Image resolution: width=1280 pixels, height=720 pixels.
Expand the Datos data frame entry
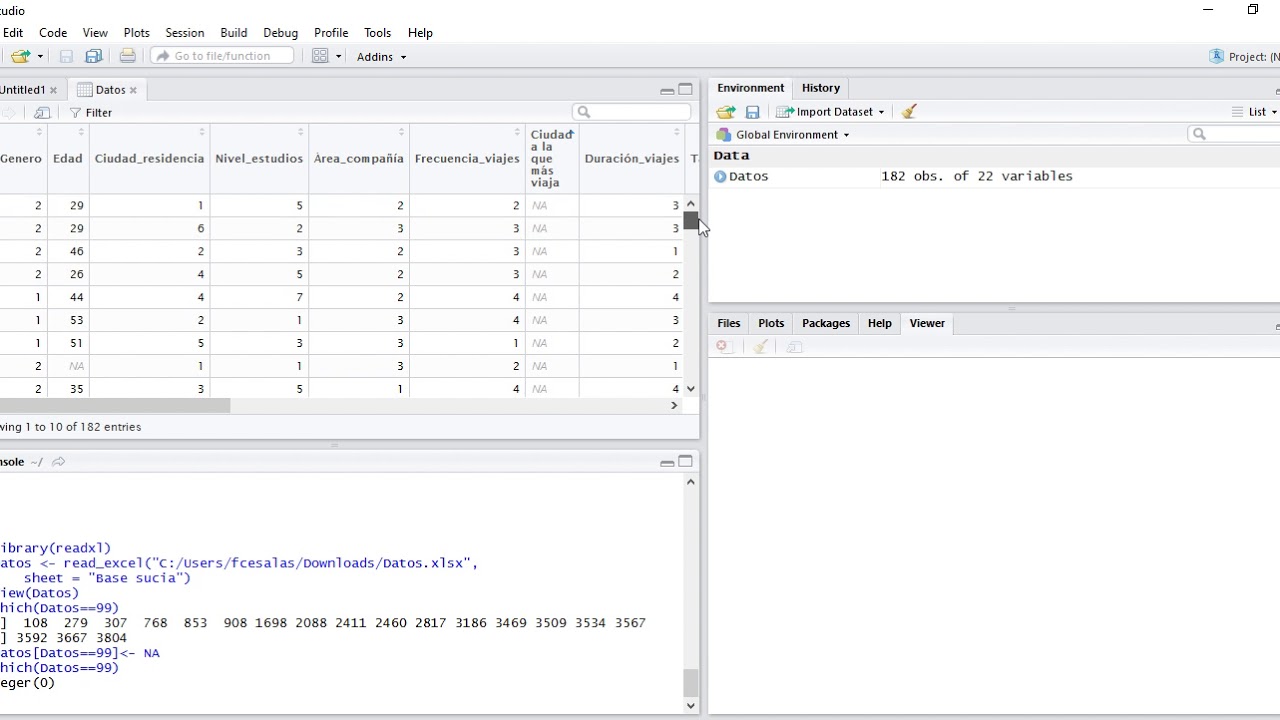(720, 177)
